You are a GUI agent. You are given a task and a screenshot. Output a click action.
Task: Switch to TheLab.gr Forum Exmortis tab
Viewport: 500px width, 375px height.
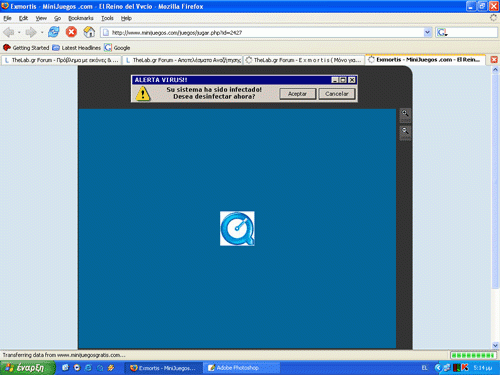(304, 60)
